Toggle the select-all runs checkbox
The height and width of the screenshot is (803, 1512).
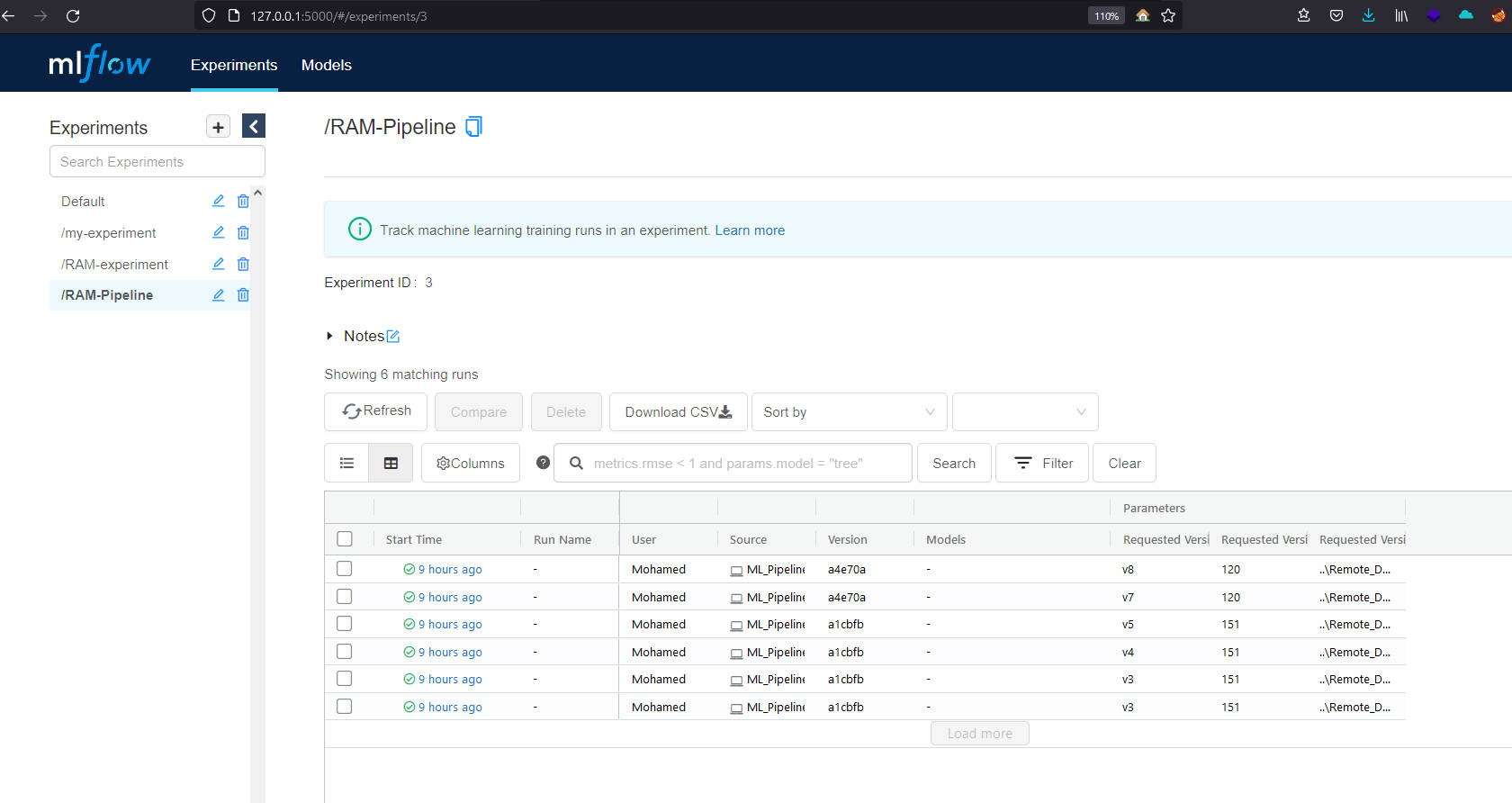click(x=345, y=538)
